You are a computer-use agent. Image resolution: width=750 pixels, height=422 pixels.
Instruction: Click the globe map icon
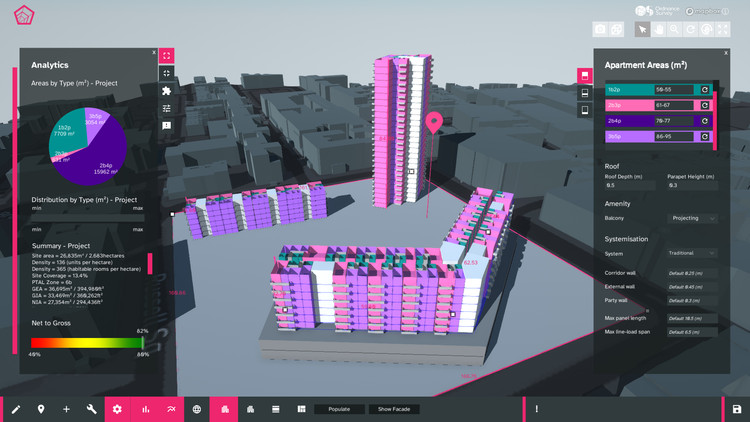coord(197,409)
